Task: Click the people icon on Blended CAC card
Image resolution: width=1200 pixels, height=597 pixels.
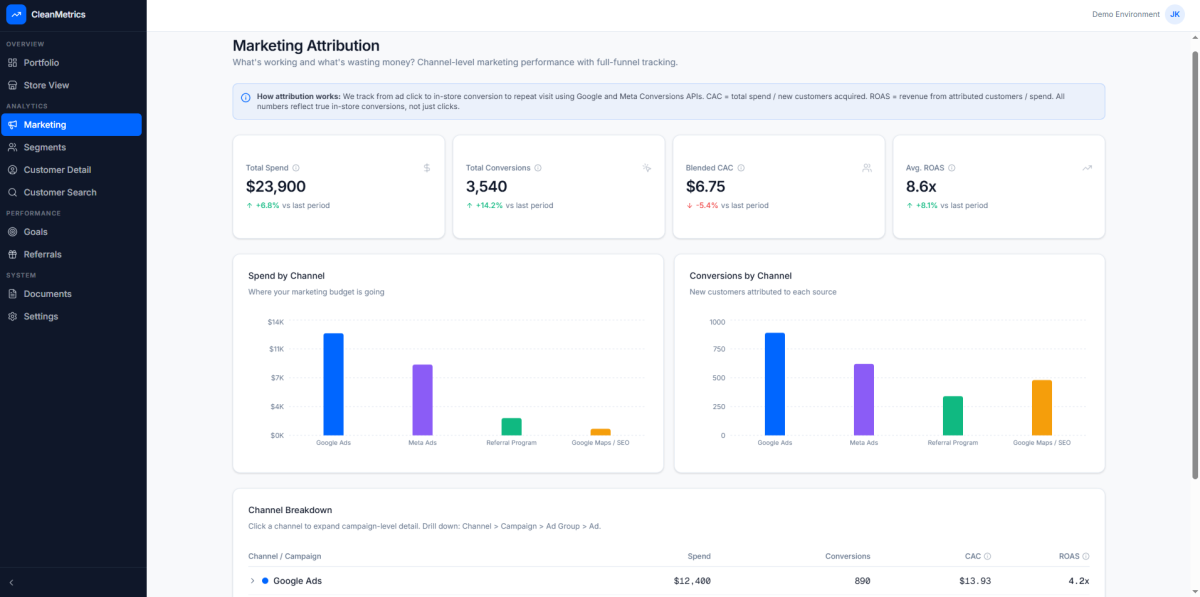Action: 868,167
